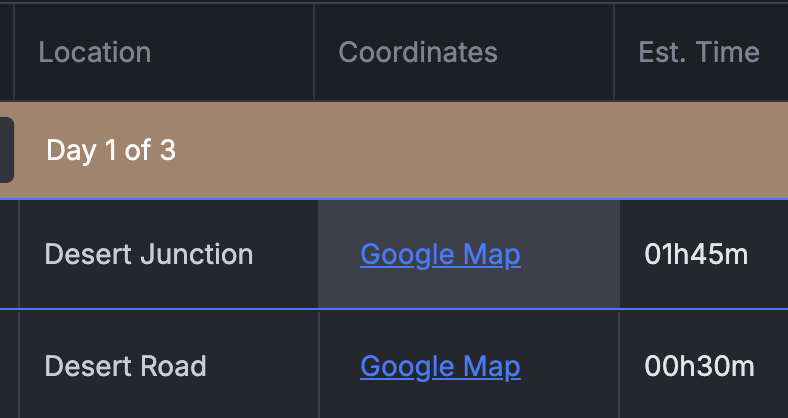788x418 pixels.
Task: Select narrow leading cell of Desert Road row
Action: tap(9, 365)
